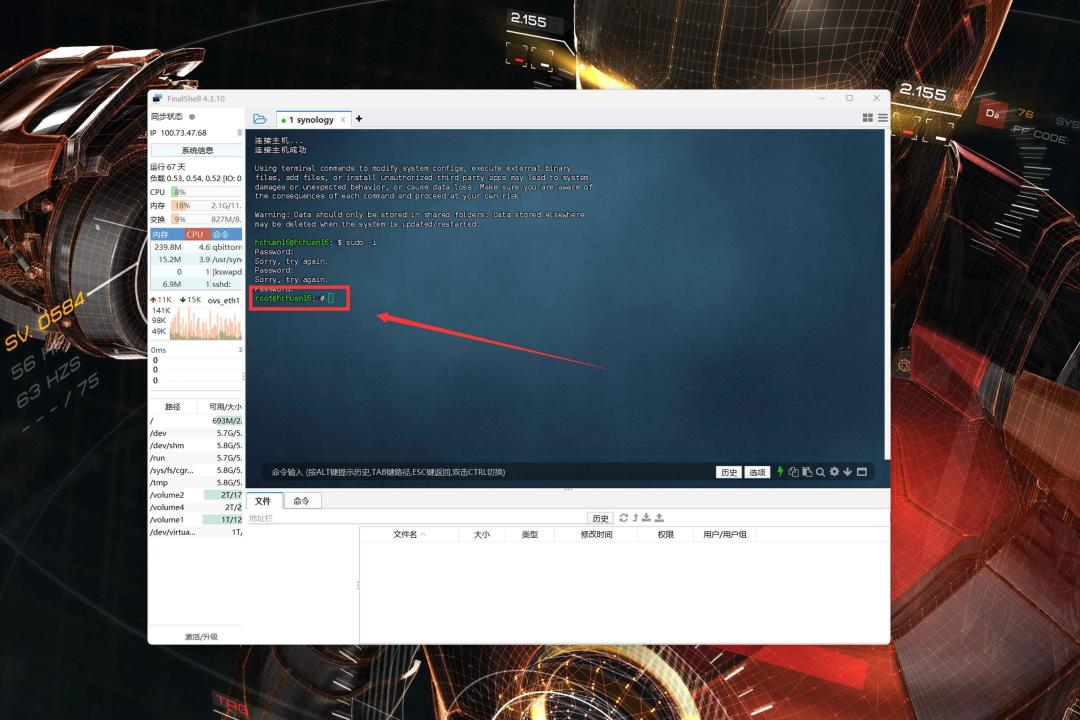
Task: Click the copy icon in the terminal status bar
Action: coord(795,472)
